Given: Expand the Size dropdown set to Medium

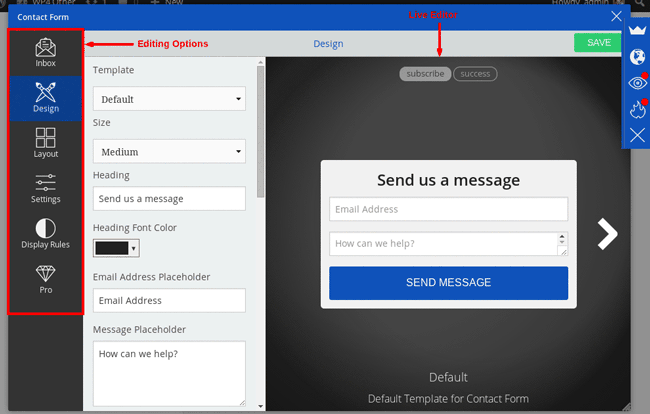Looking at the screenshot, I should [169, 152].
